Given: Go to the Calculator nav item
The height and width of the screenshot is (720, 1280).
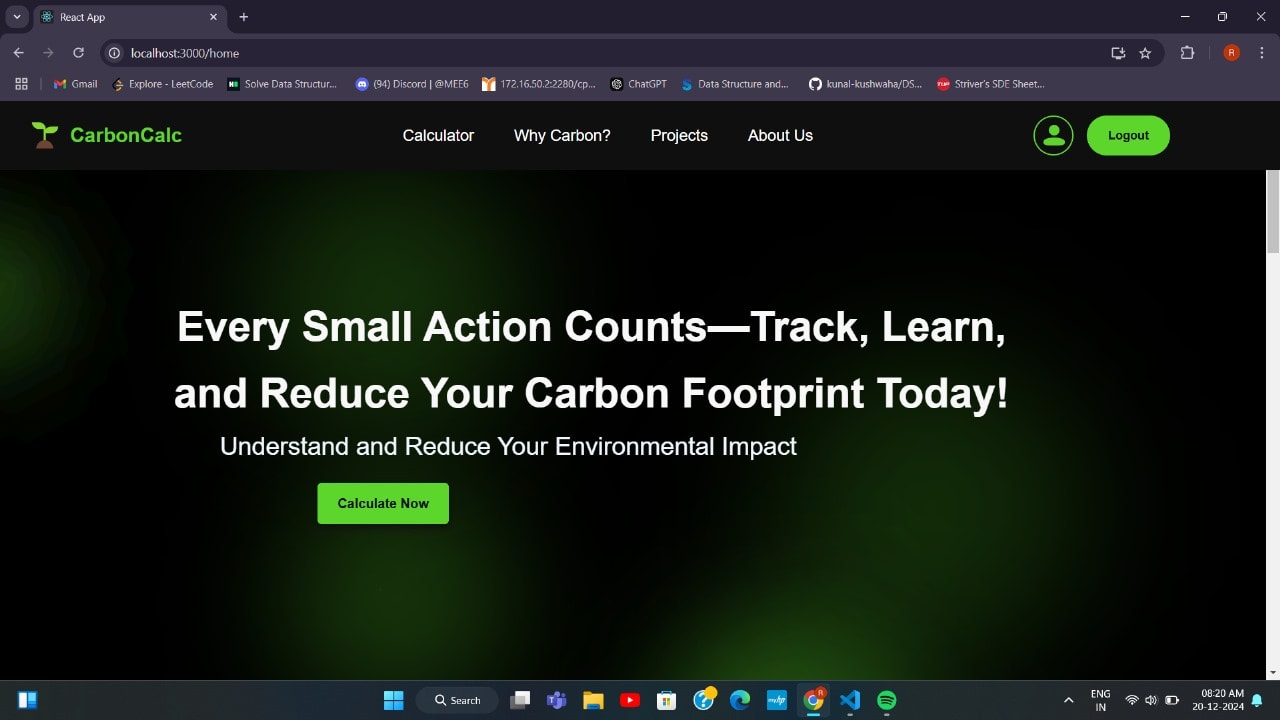Looking at the screenshot, I should coord(438,135).
